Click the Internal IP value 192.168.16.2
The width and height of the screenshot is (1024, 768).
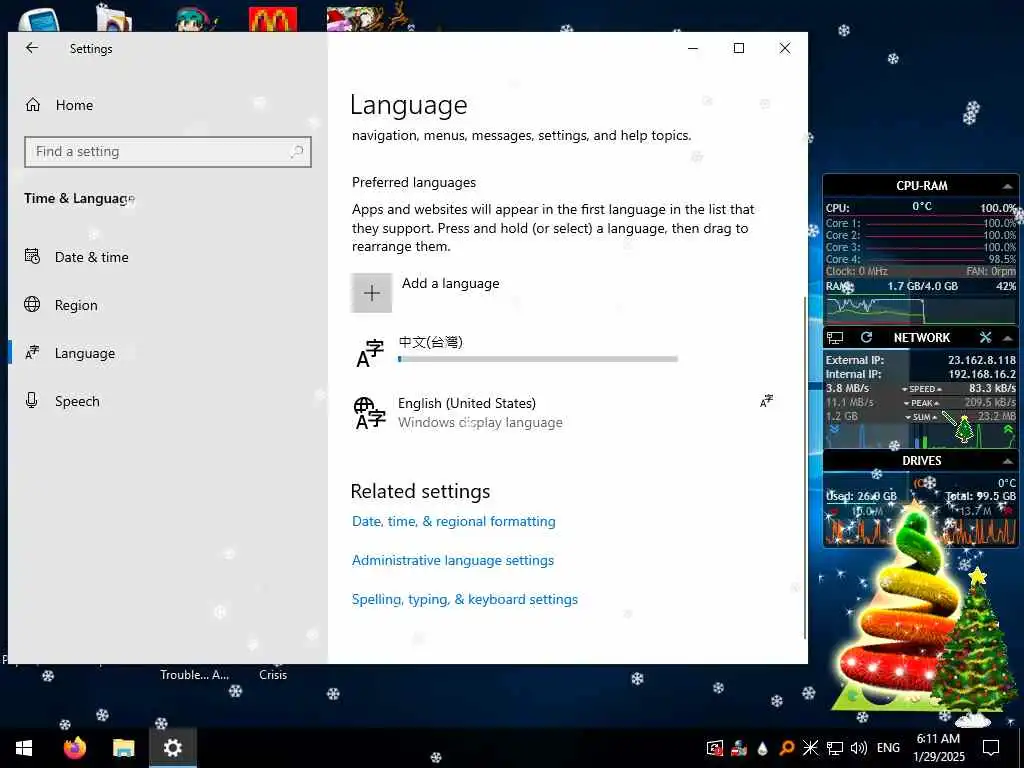(x=982, y=374)
